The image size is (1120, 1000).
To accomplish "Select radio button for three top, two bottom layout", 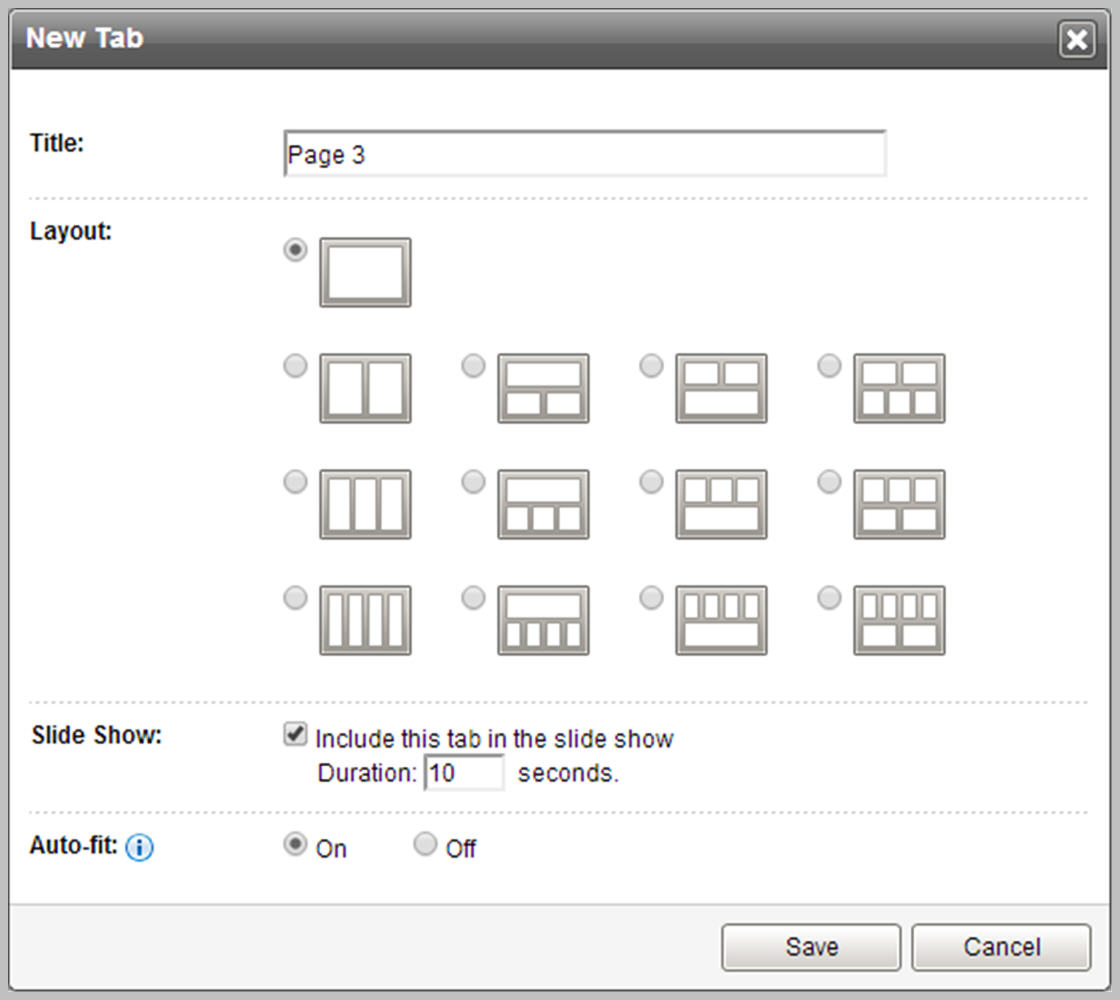I will (829, 483).
